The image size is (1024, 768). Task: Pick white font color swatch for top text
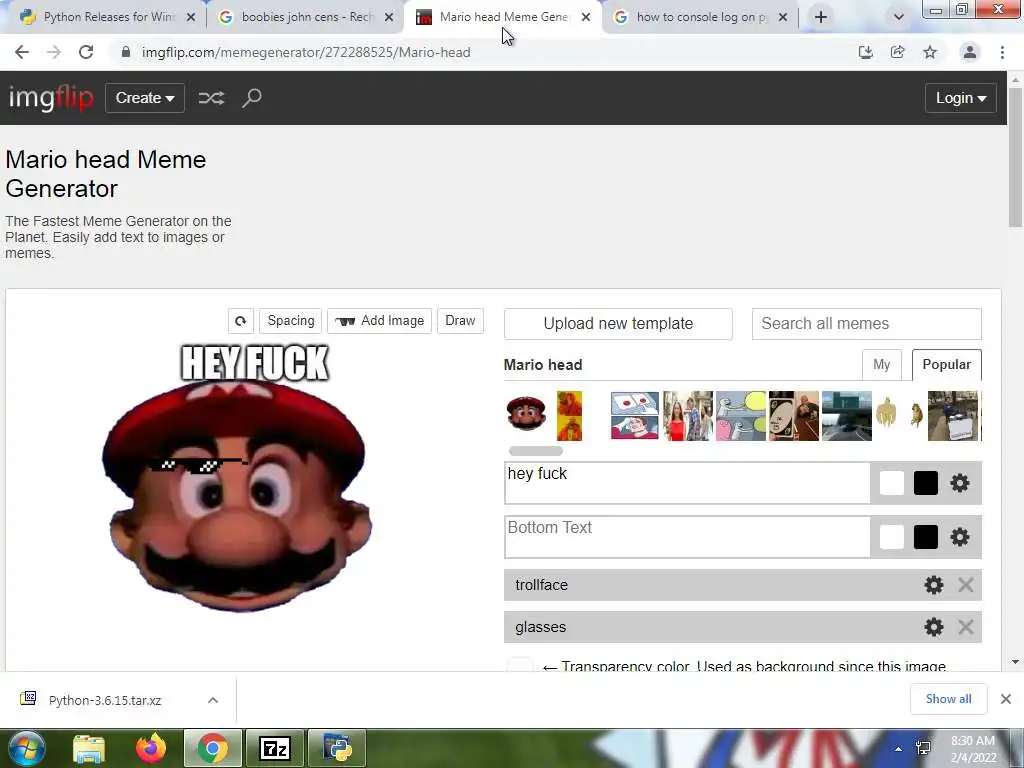point(891,483)
